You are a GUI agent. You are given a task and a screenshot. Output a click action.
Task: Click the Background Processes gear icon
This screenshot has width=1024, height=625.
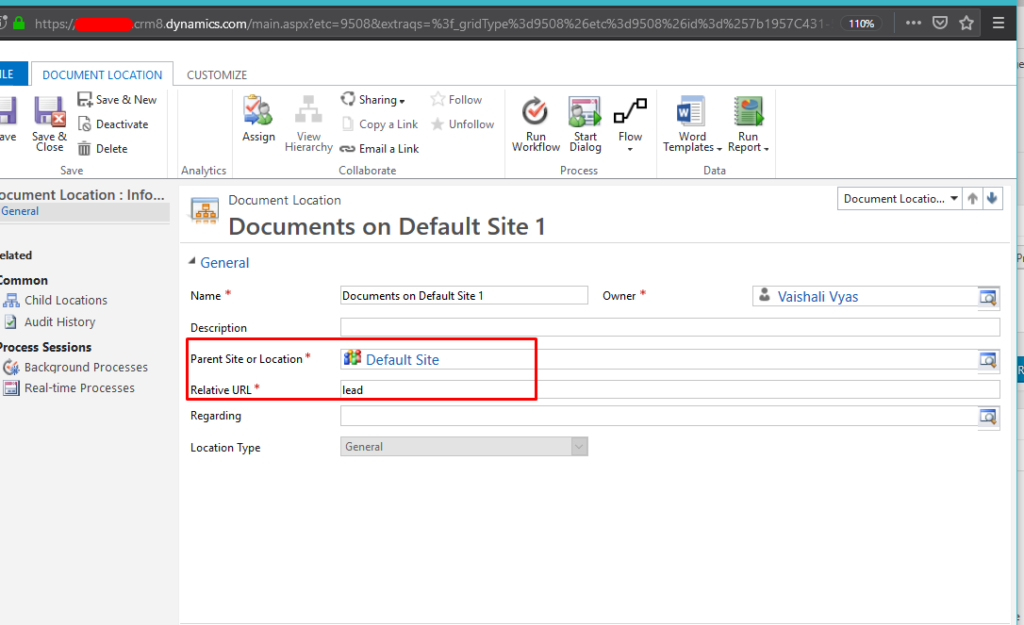coord(11,367)
